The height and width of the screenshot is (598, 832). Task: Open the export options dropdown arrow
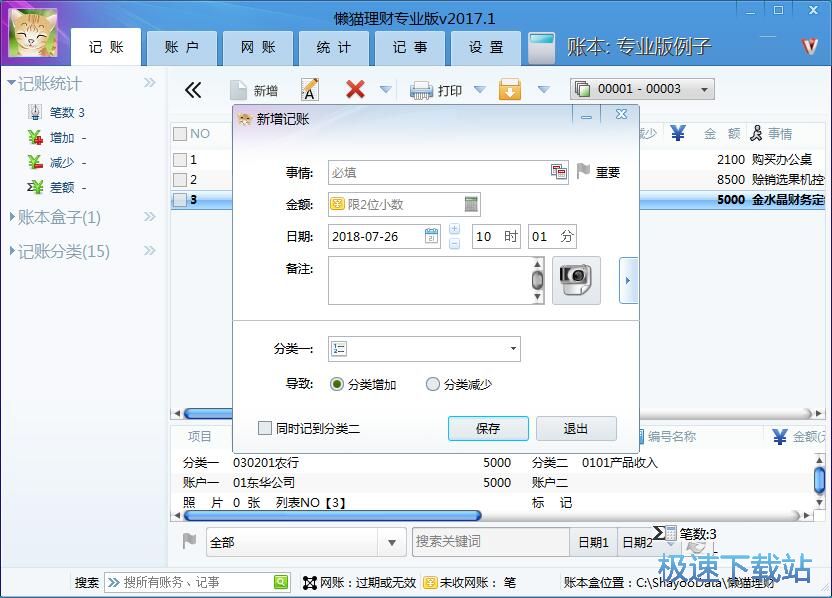543,90
